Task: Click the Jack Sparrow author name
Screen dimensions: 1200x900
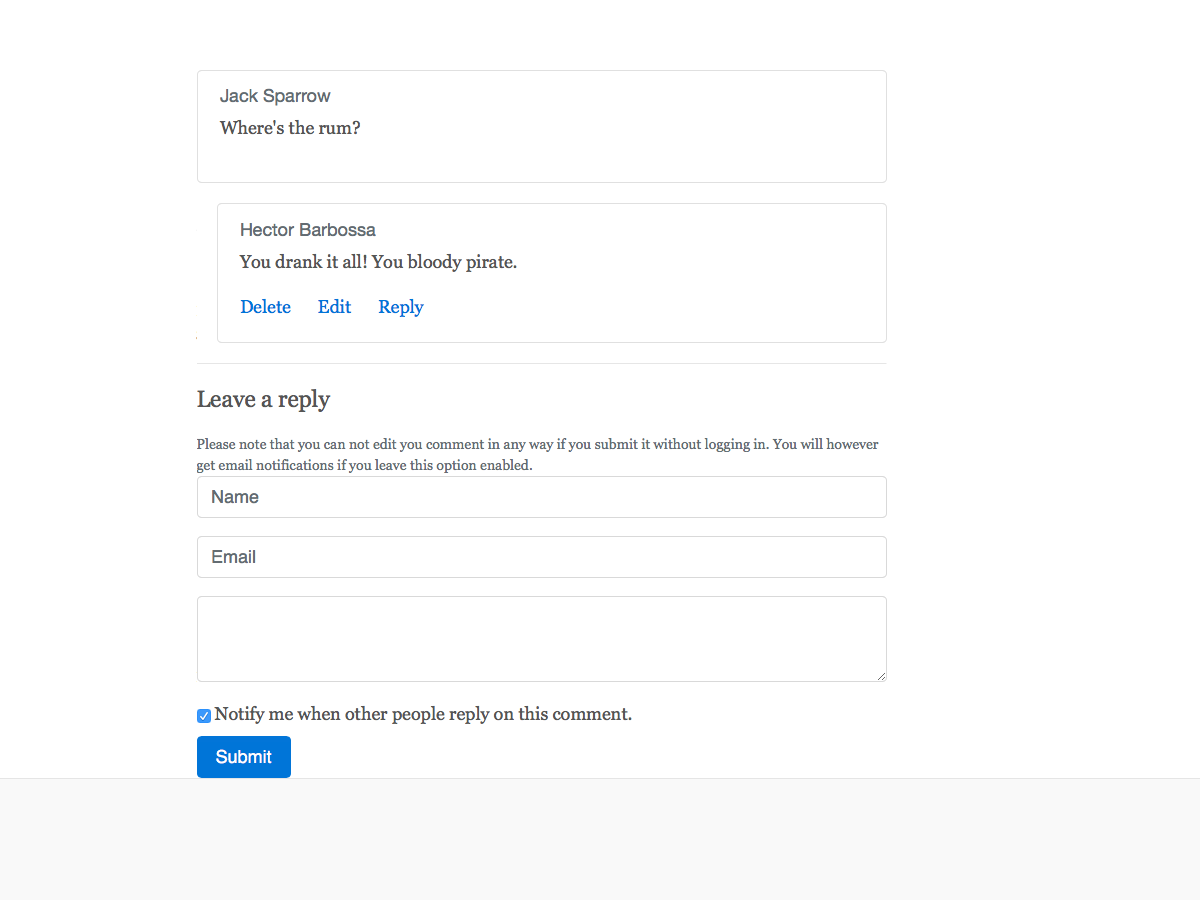Action: 275,96
